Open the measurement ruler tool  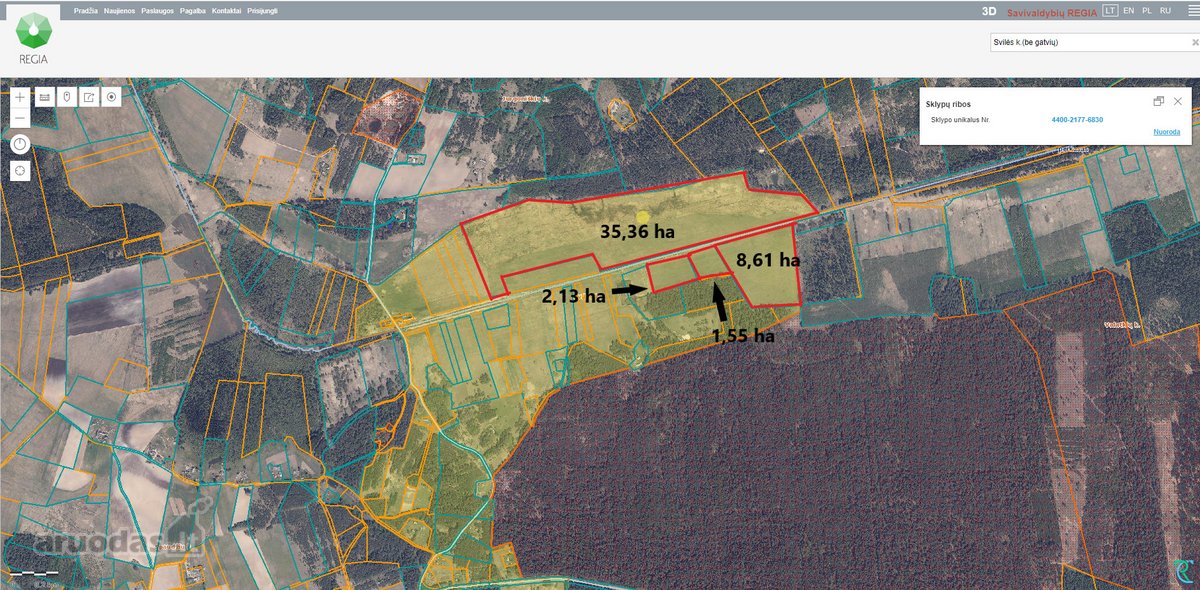pyautogui.click(x=44, y=97)
